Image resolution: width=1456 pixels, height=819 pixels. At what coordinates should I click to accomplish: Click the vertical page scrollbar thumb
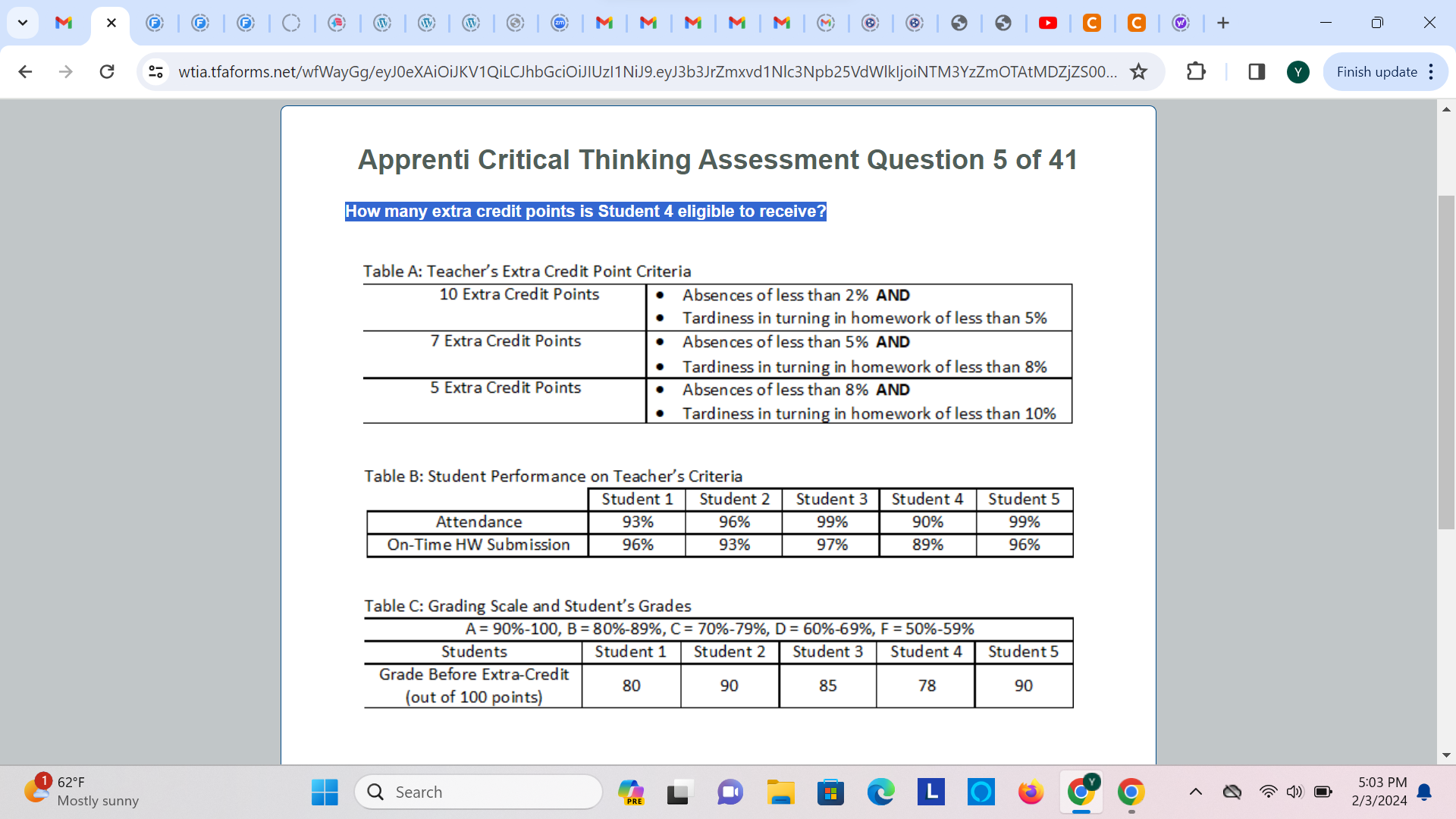pos(1446,362)
